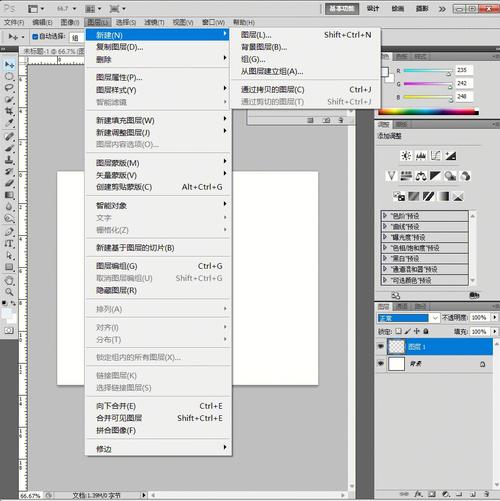Select the Lasso tool
The height and width of the screenshot is (501, 500).
(9, 88)
